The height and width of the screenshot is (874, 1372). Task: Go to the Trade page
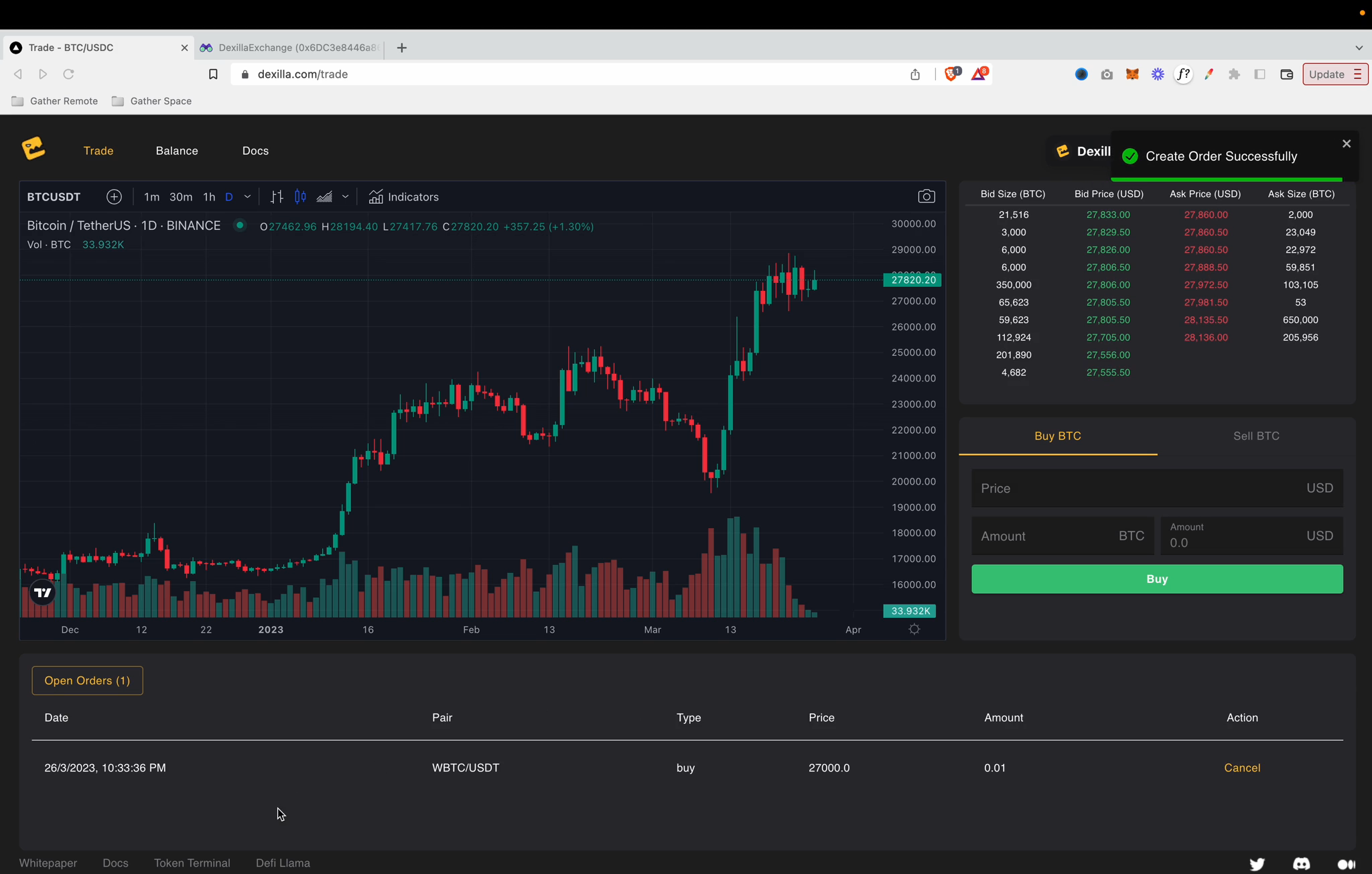point(98,151)
